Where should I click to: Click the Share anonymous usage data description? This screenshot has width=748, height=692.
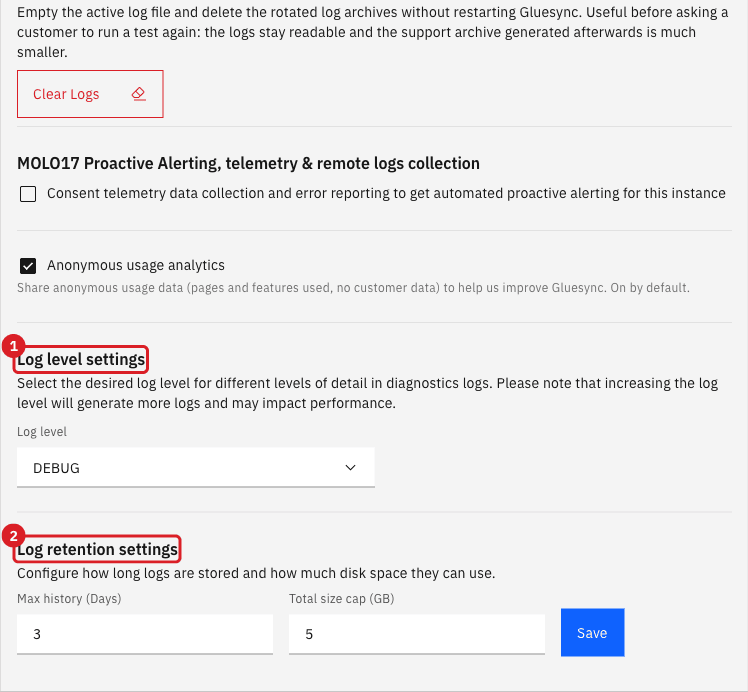click(x=353, y=288)
